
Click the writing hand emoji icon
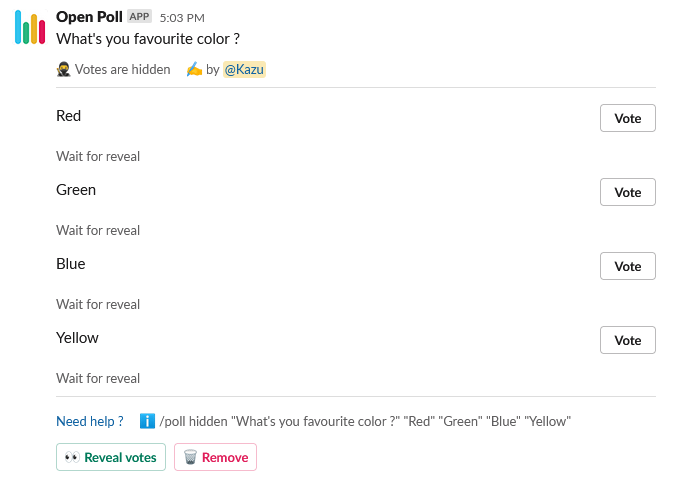click(194, 70)
